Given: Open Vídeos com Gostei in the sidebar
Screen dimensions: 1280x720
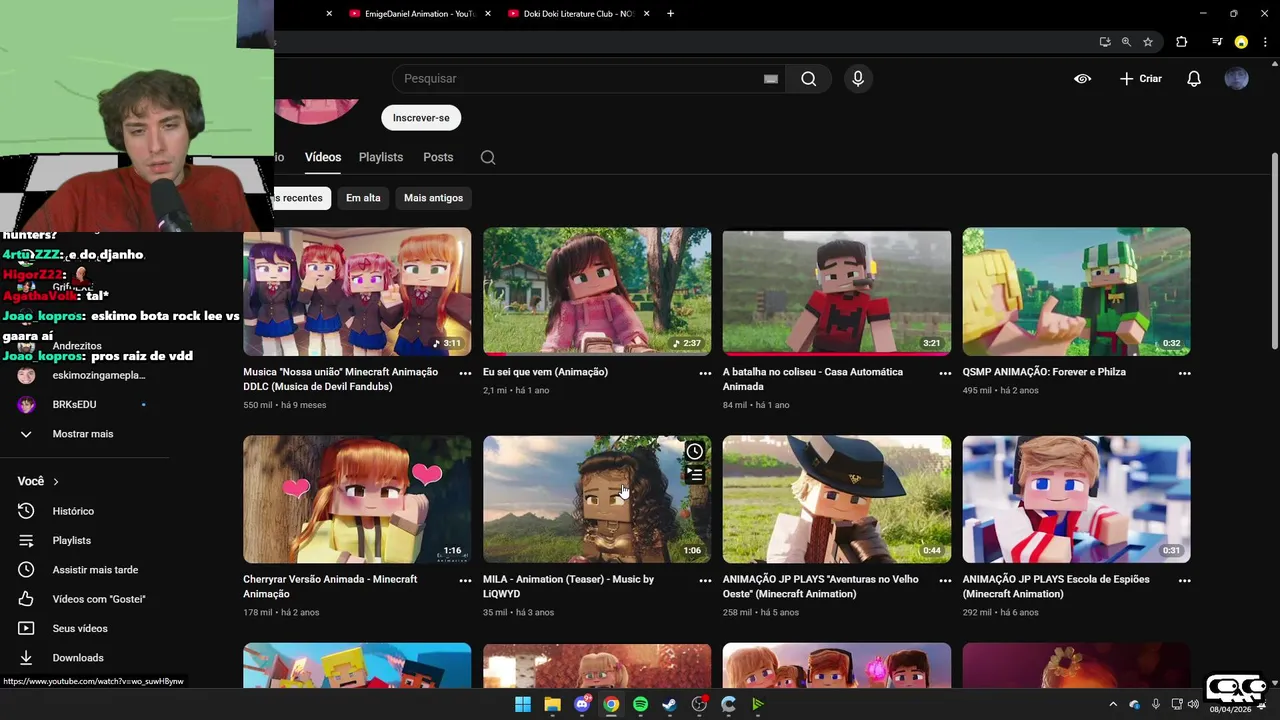Looking at the screenshot, I should pos(99,599).
